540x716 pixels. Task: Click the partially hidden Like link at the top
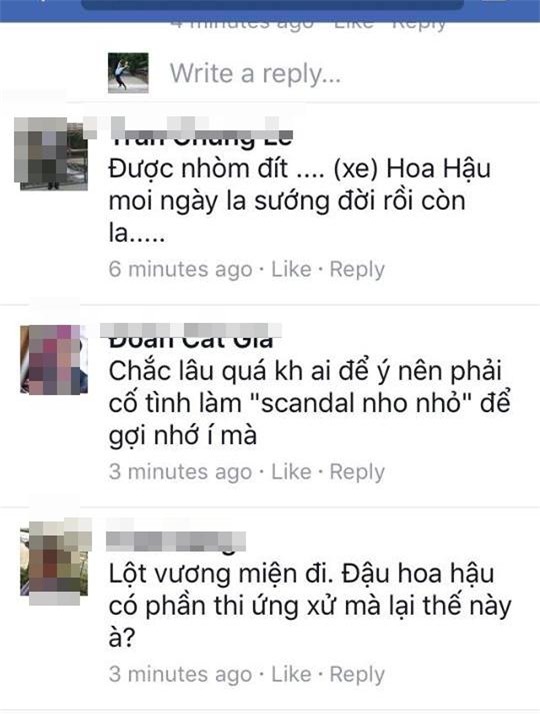tap(354, 26)
